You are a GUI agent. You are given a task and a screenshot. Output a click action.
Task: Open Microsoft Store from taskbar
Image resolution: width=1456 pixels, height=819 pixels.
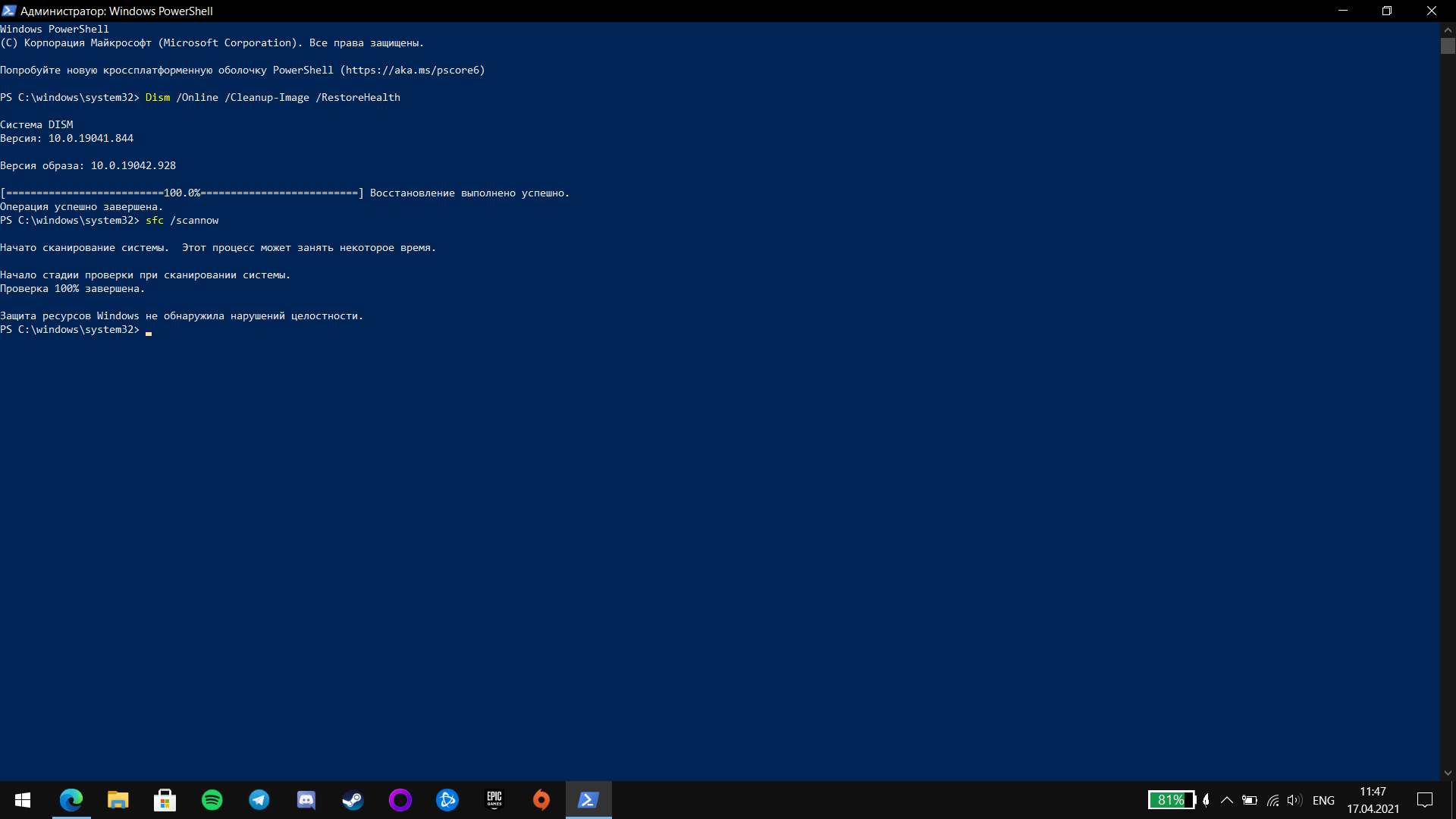165,800
